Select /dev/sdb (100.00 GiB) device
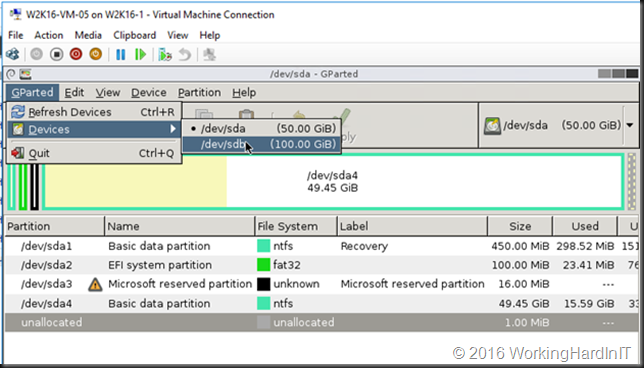The width and height of the screenshot is (644, 368). pyautogui.click(x=262, y=144)
